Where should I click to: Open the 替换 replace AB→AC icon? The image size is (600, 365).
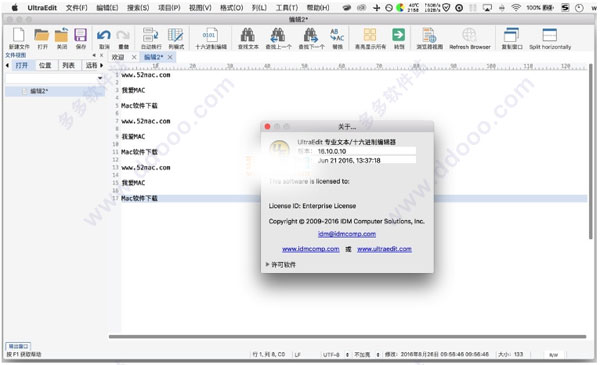click(x=337, y=35)
